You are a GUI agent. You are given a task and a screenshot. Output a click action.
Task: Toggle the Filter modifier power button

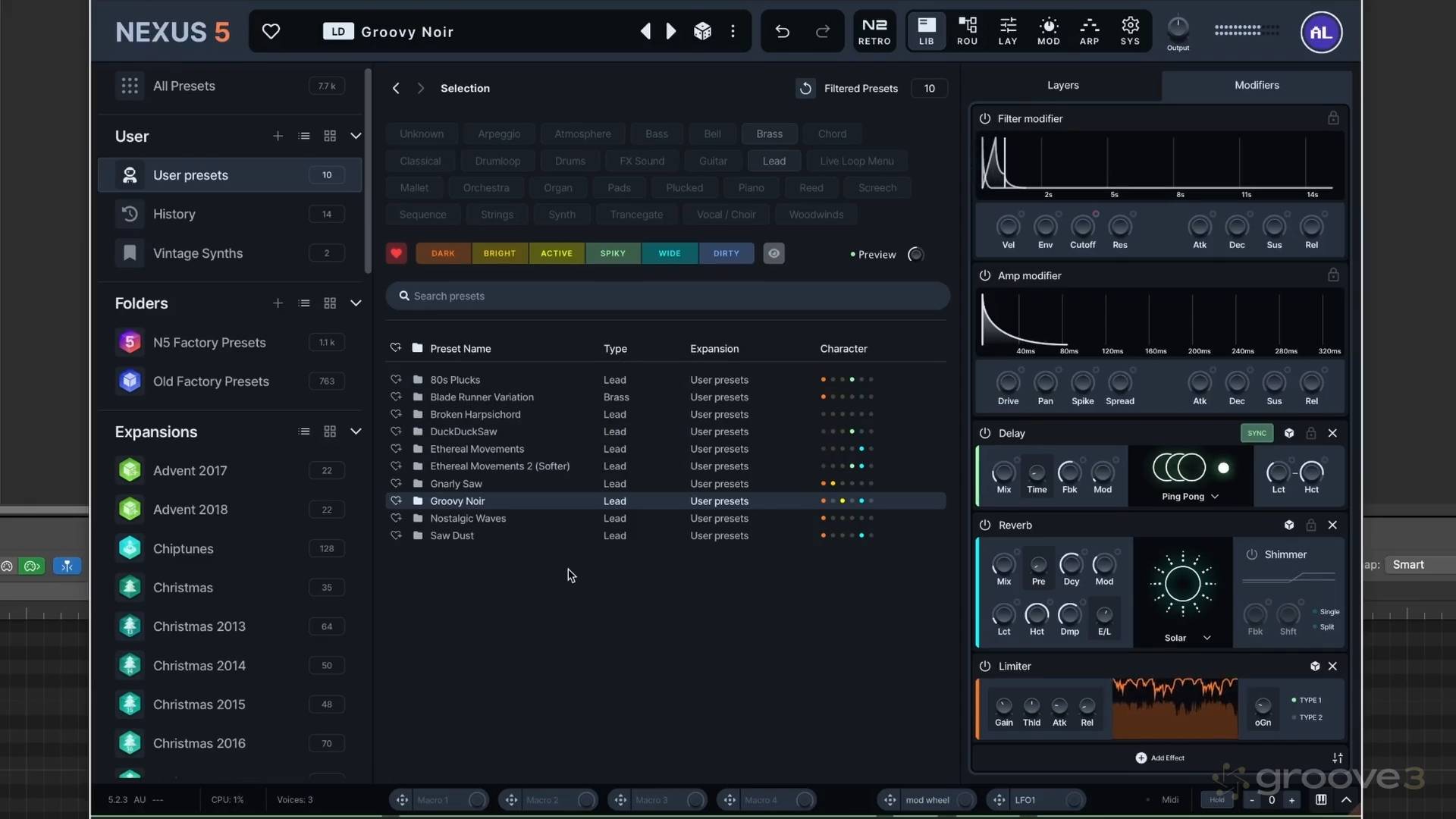pyautogui.click(x=984, y=118)
